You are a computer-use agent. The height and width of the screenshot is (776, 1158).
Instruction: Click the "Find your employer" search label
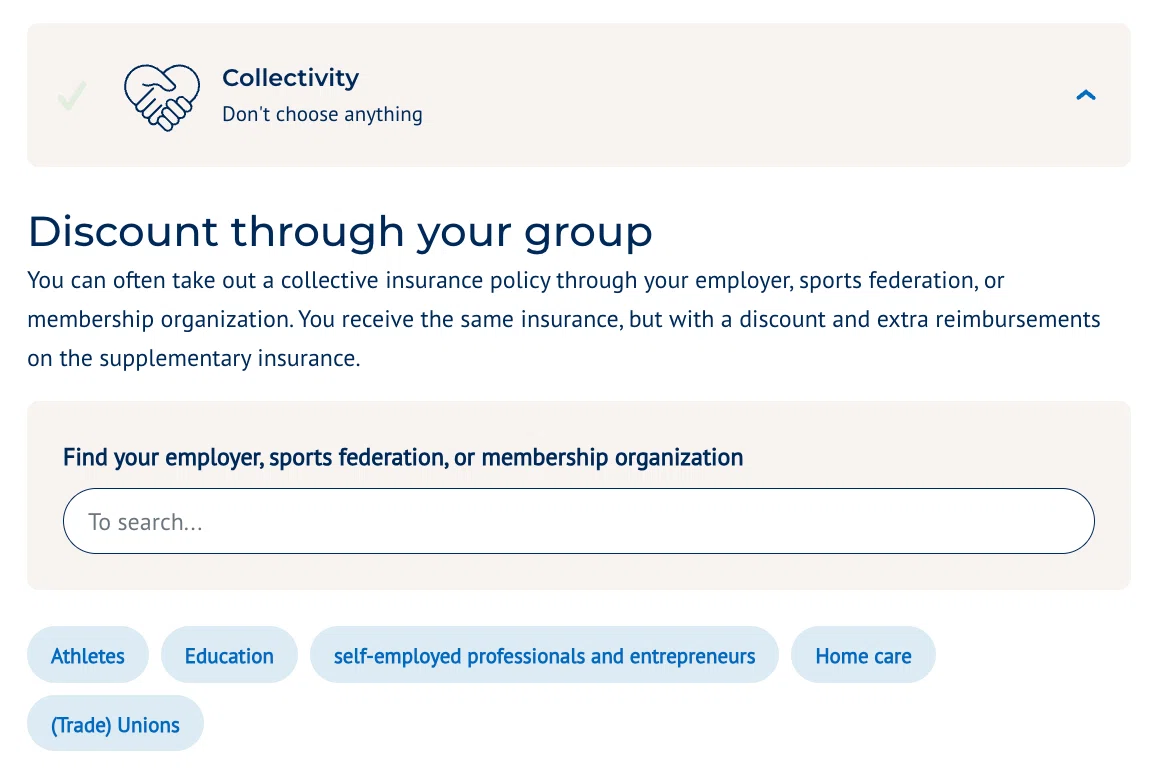pyautogui.click(x=402, y=458)
